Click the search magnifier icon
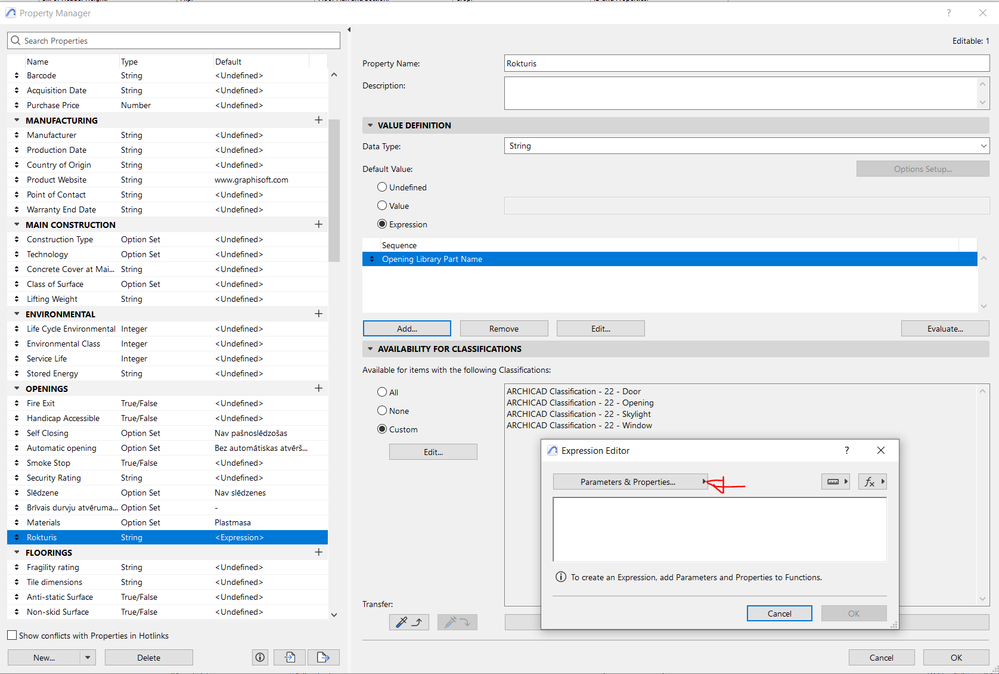The image size is (999, 674). [16, 40]
